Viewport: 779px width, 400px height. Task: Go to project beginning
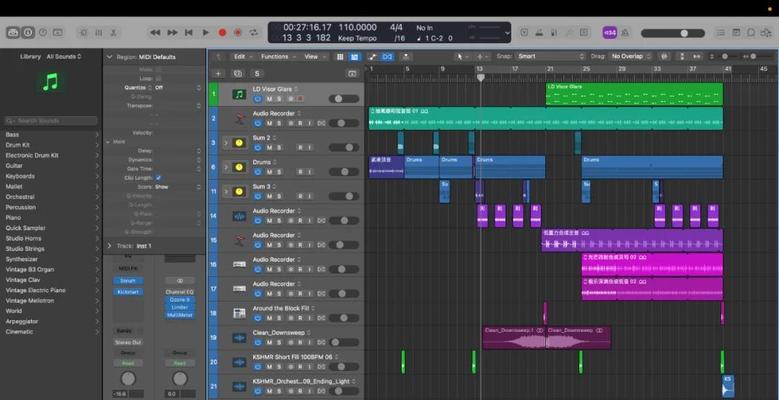point(188,33)
